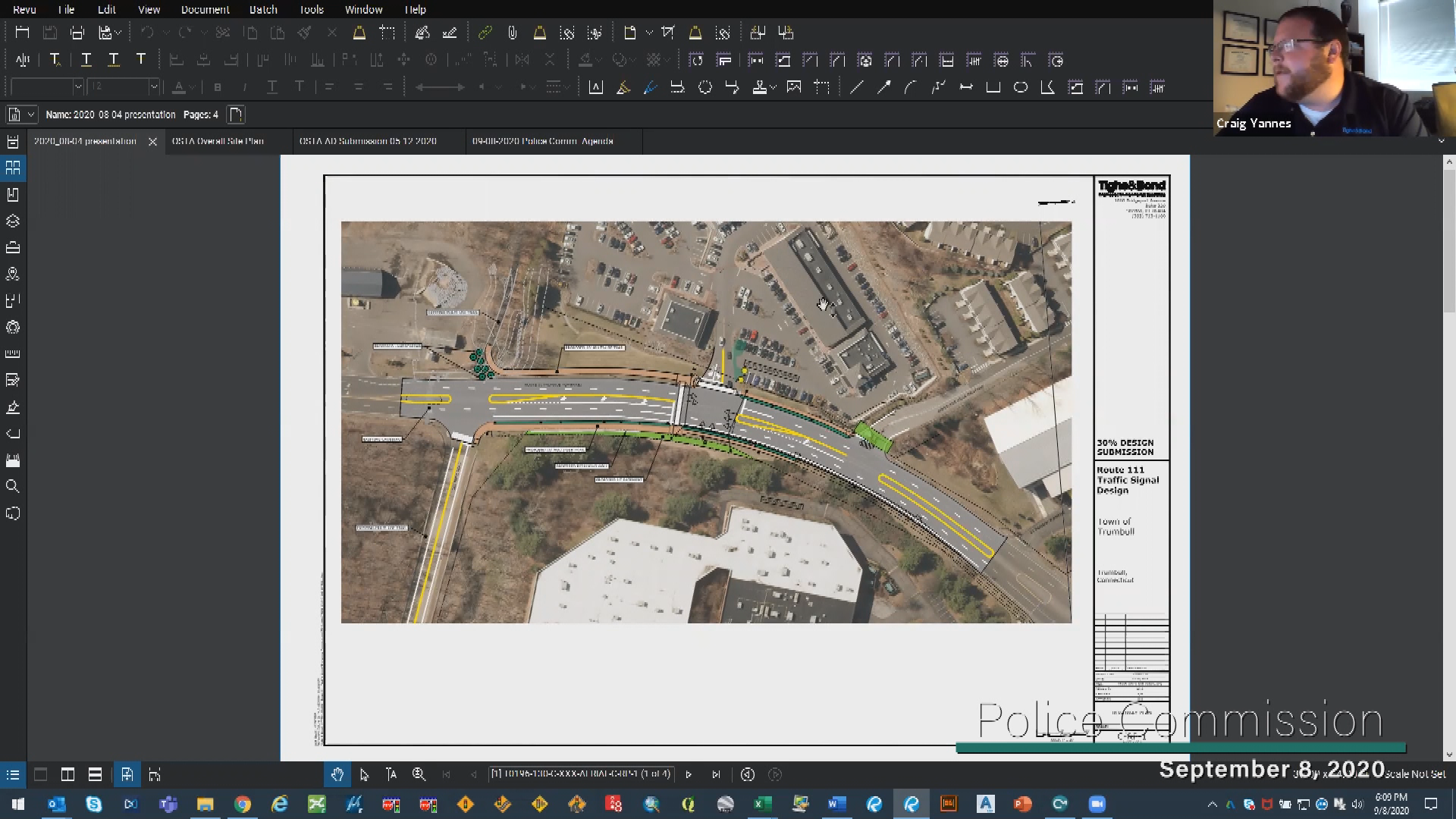The image size is (1456, 819).
Task: Open the Thumbnails panel icon
Action: [x=13, y=168]
